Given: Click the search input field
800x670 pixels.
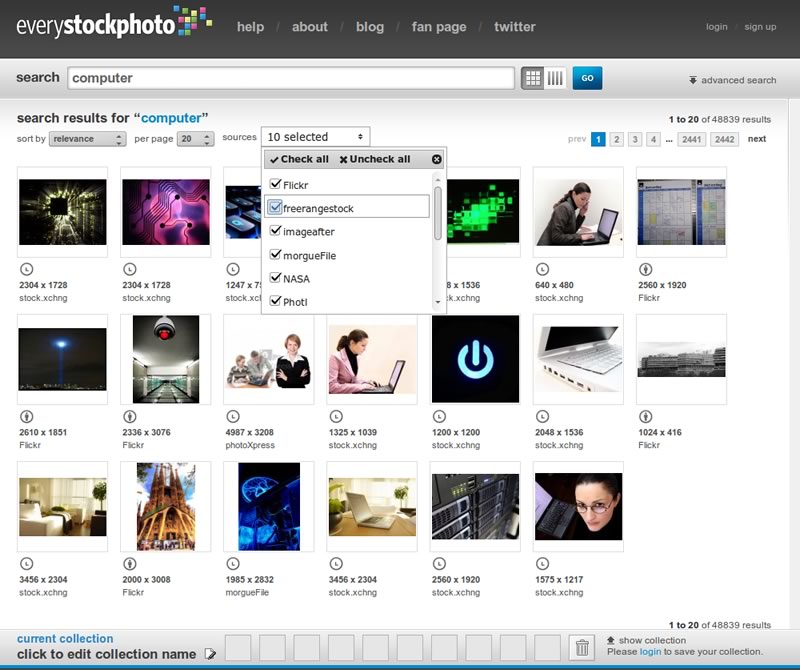Looking at the screenshot, I should coord(291,78).
